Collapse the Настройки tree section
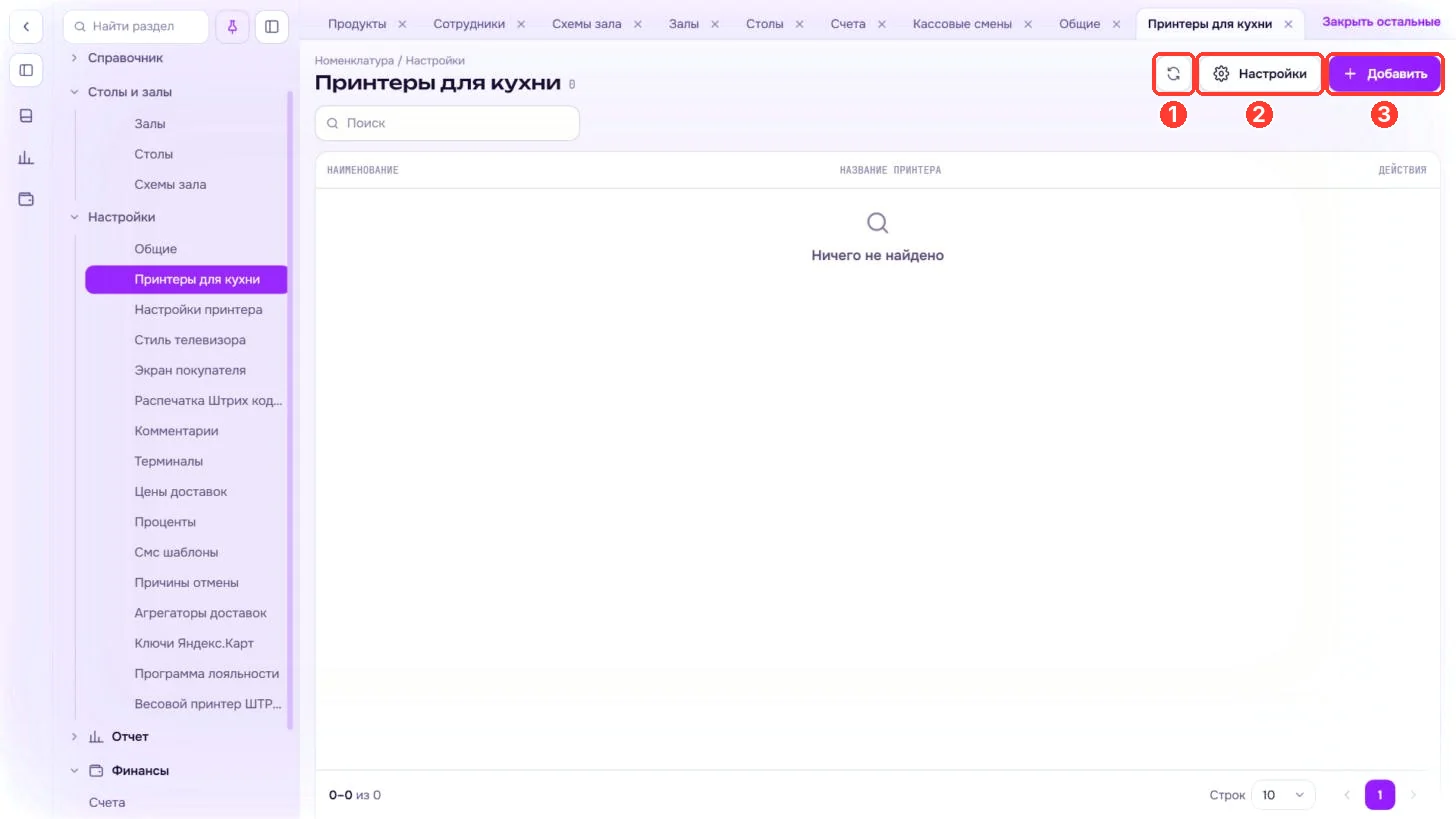The width and height of the screenshot is (1456, 819). click(74, 217)
